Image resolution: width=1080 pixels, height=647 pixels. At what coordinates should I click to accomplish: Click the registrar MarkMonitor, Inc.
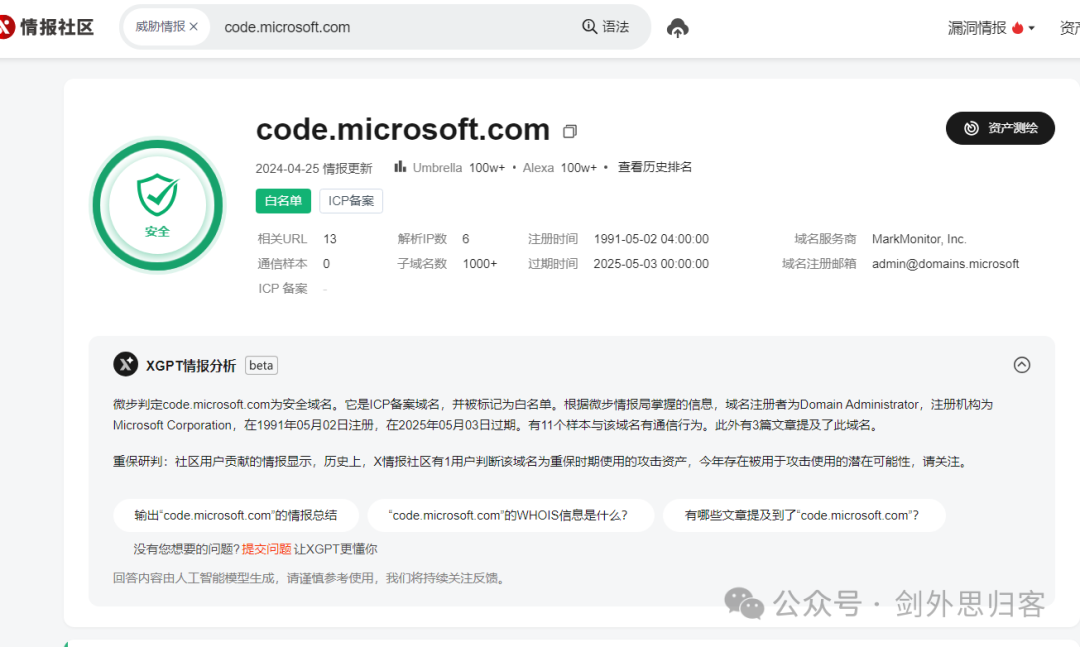[x=919, y=239]
